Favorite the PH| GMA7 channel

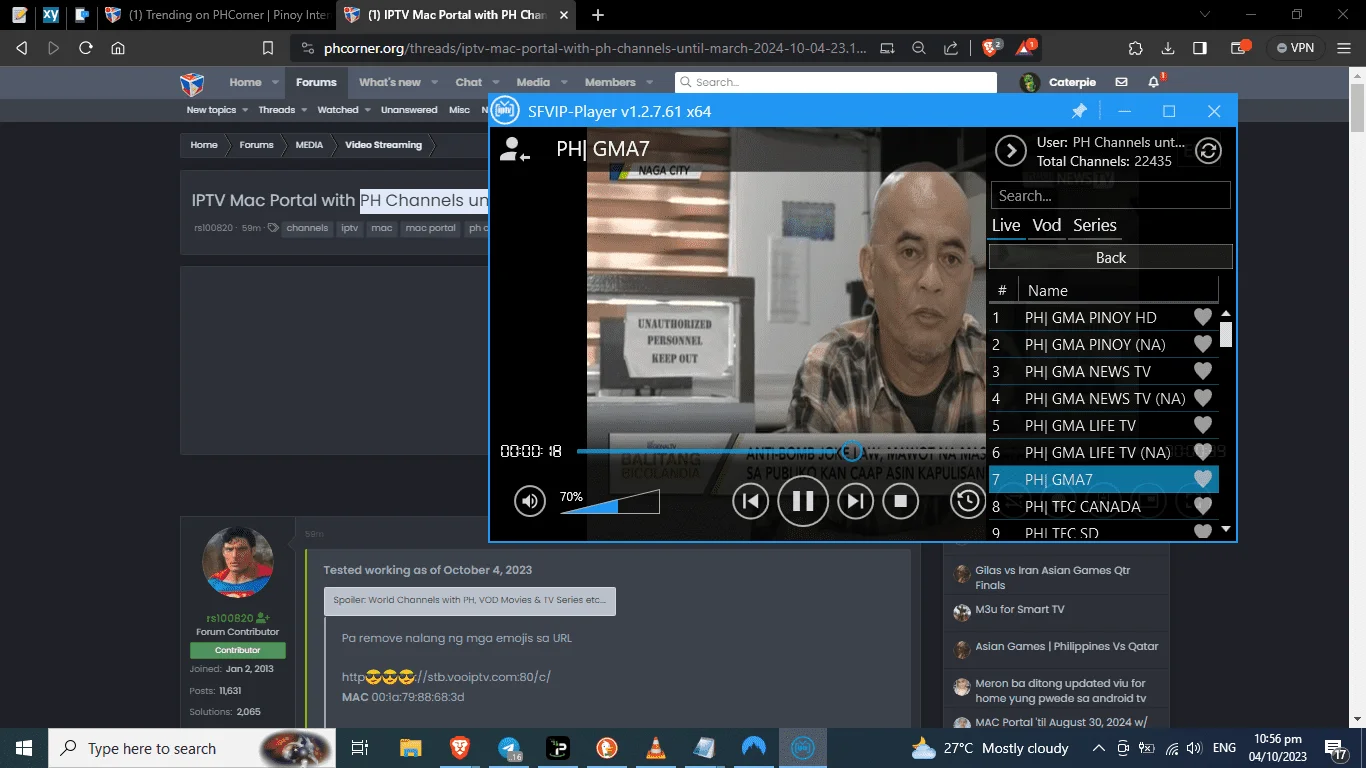tap(1203, 479)
